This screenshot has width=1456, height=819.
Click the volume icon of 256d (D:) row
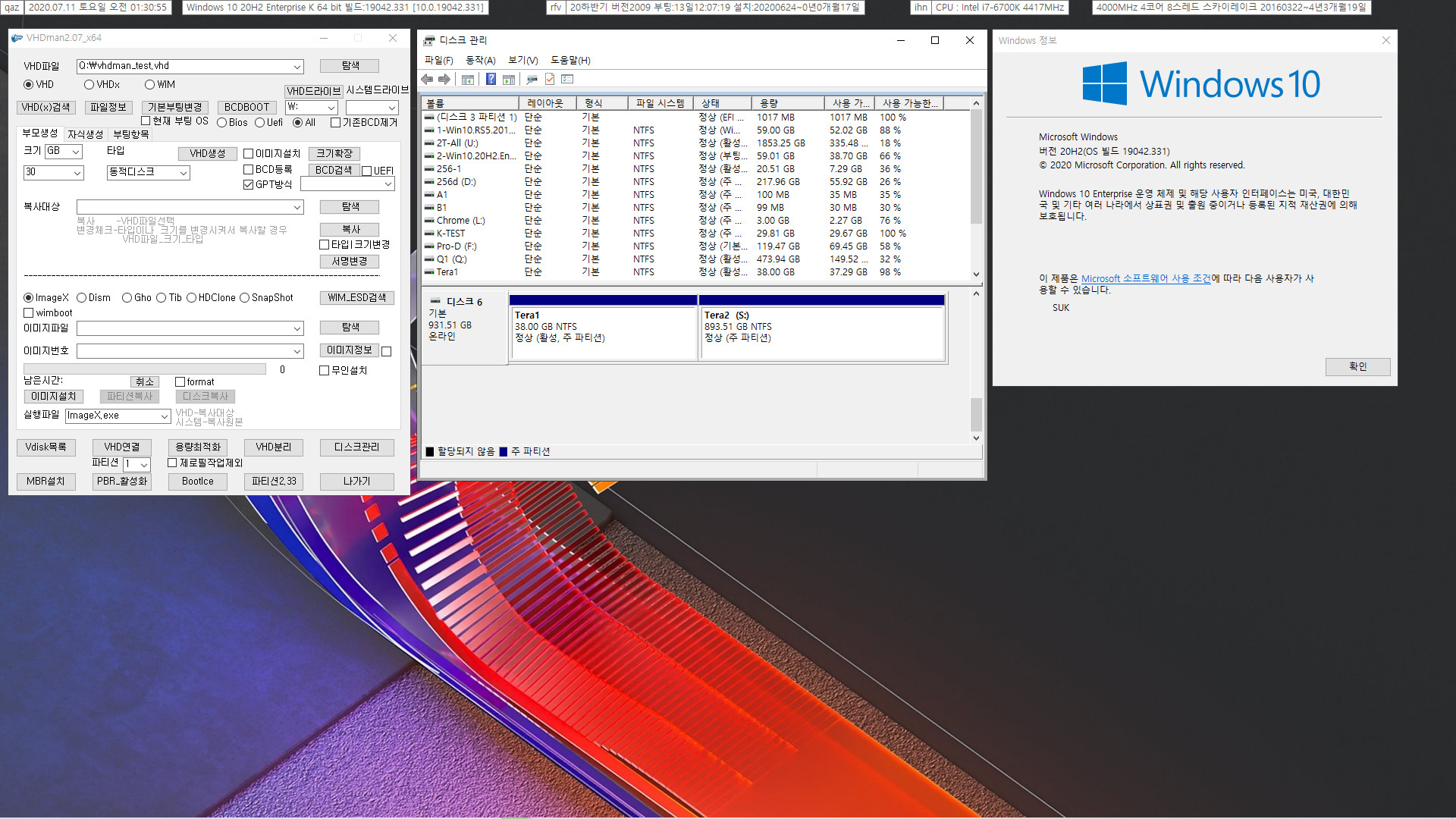tap(429, 182)
